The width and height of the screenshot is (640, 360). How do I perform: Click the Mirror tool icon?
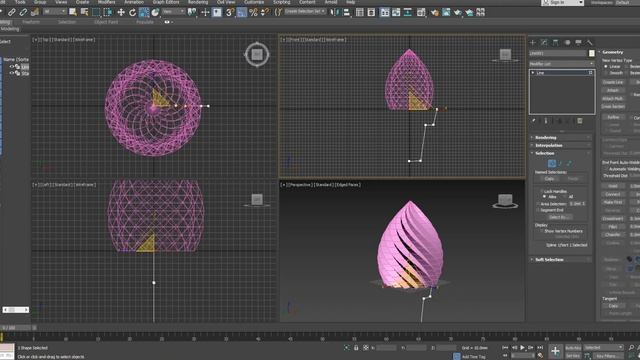click(335, 13)
